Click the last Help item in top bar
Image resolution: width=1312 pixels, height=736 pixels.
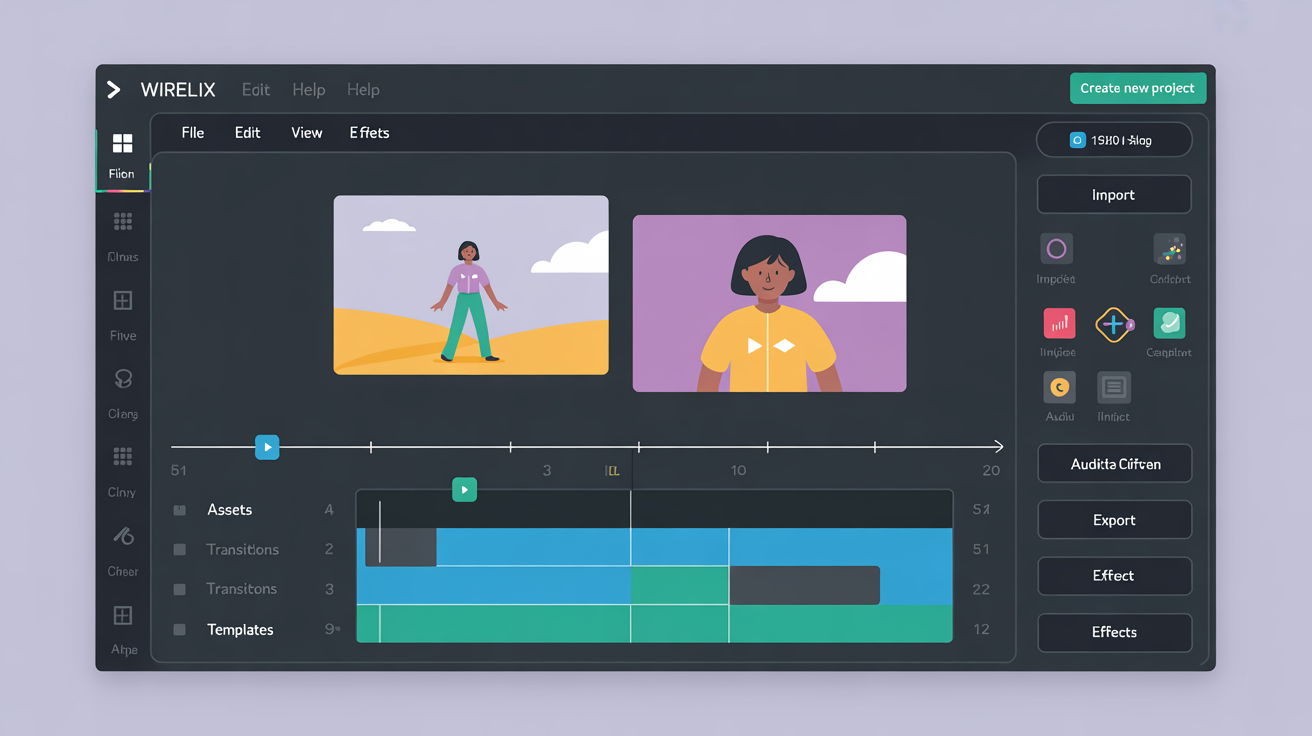[x=363, y=90]
